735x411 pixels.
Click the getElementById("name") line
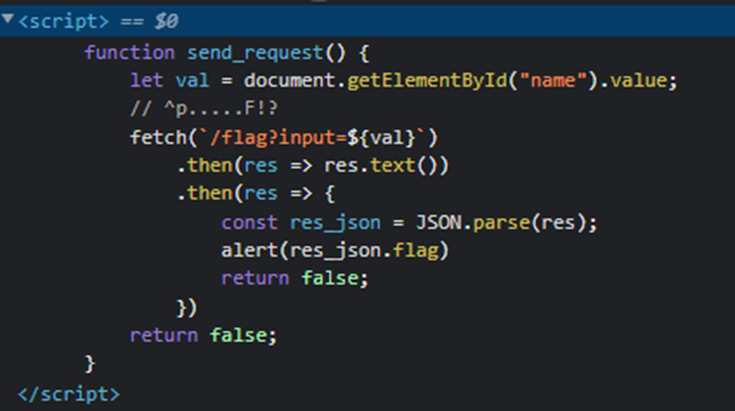click(404, 81)
